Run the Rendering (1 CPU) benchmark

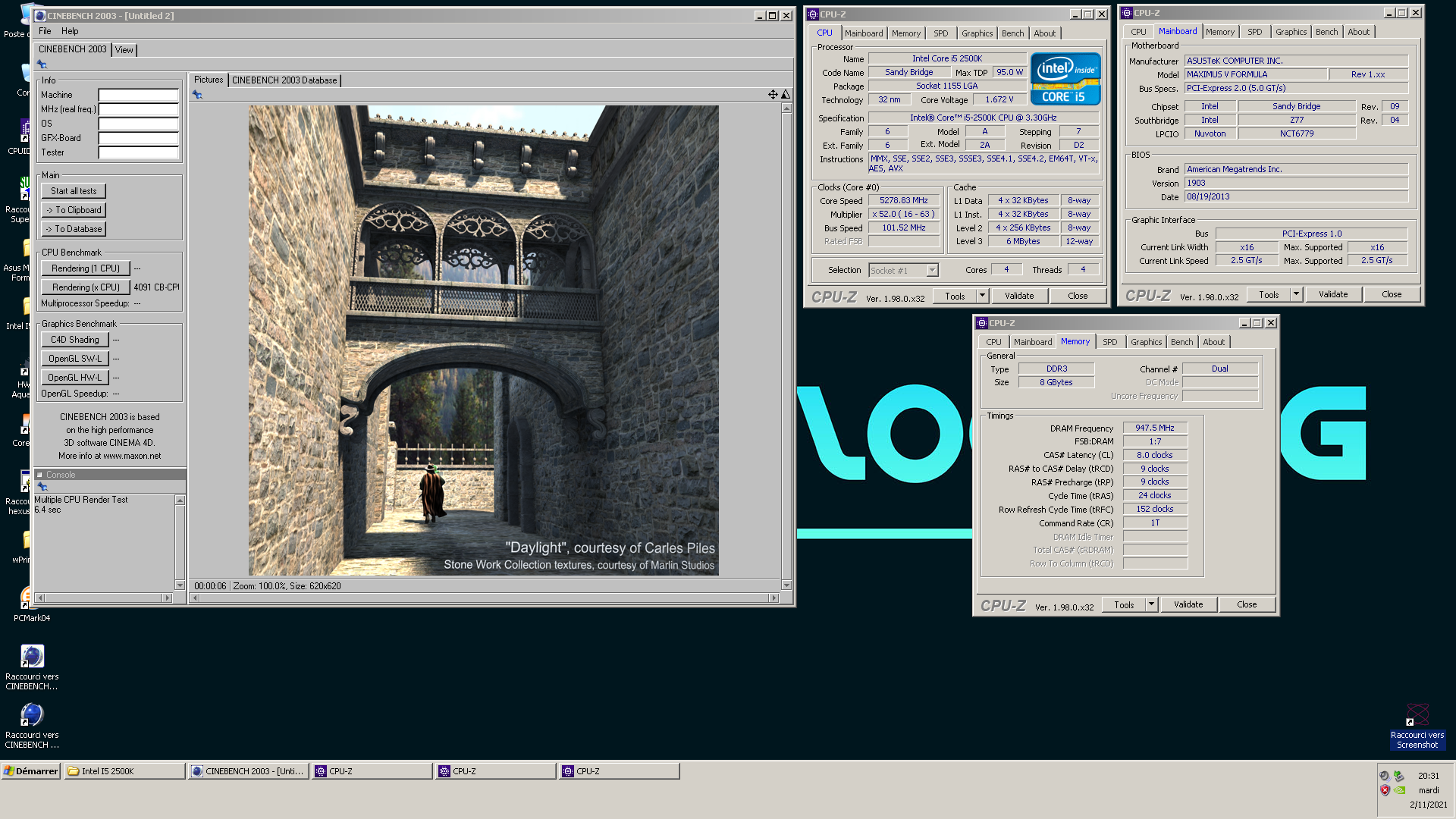click(x=86, y=268)
